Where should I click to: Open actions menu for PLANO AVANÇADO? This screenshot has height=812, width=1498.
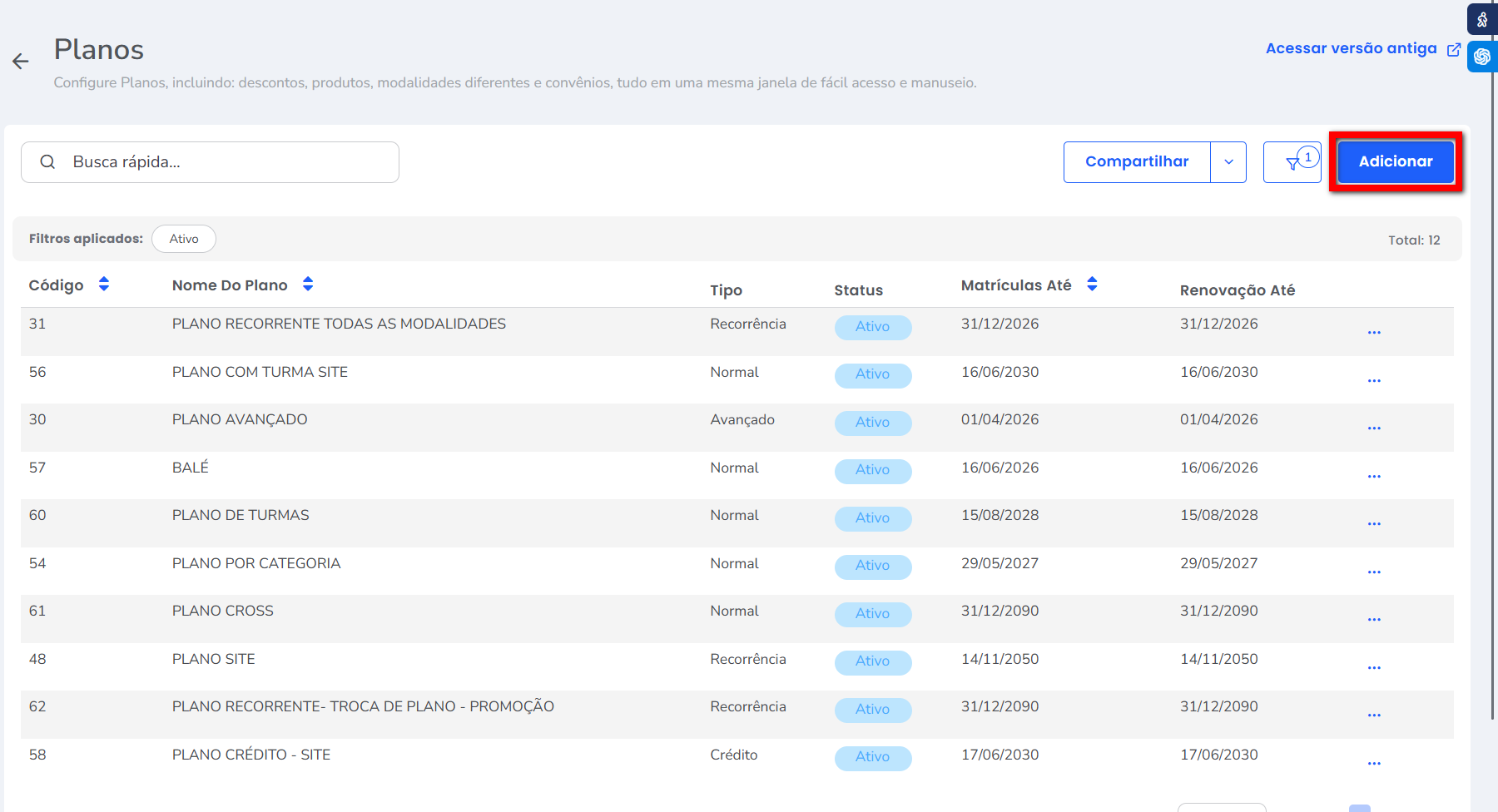1374,428
